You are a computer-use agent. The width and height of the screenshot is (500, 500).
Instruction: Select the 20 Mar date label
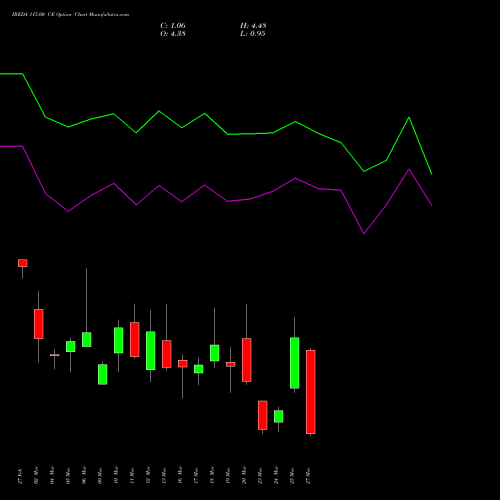[x=244, y=476]
